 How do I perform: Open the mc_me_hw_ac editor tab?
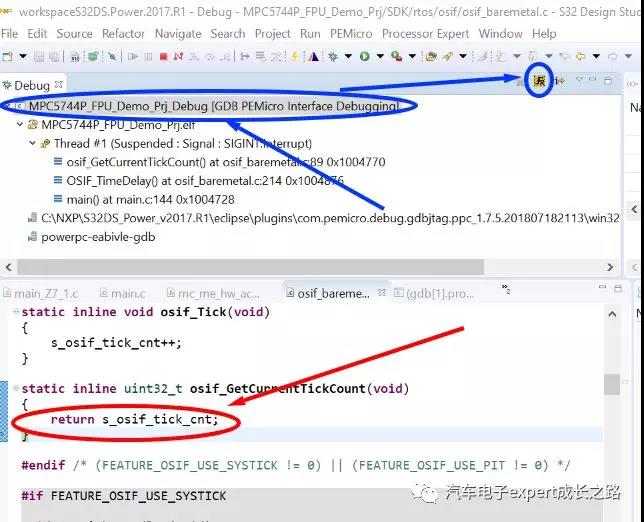[x=217, y=293]
